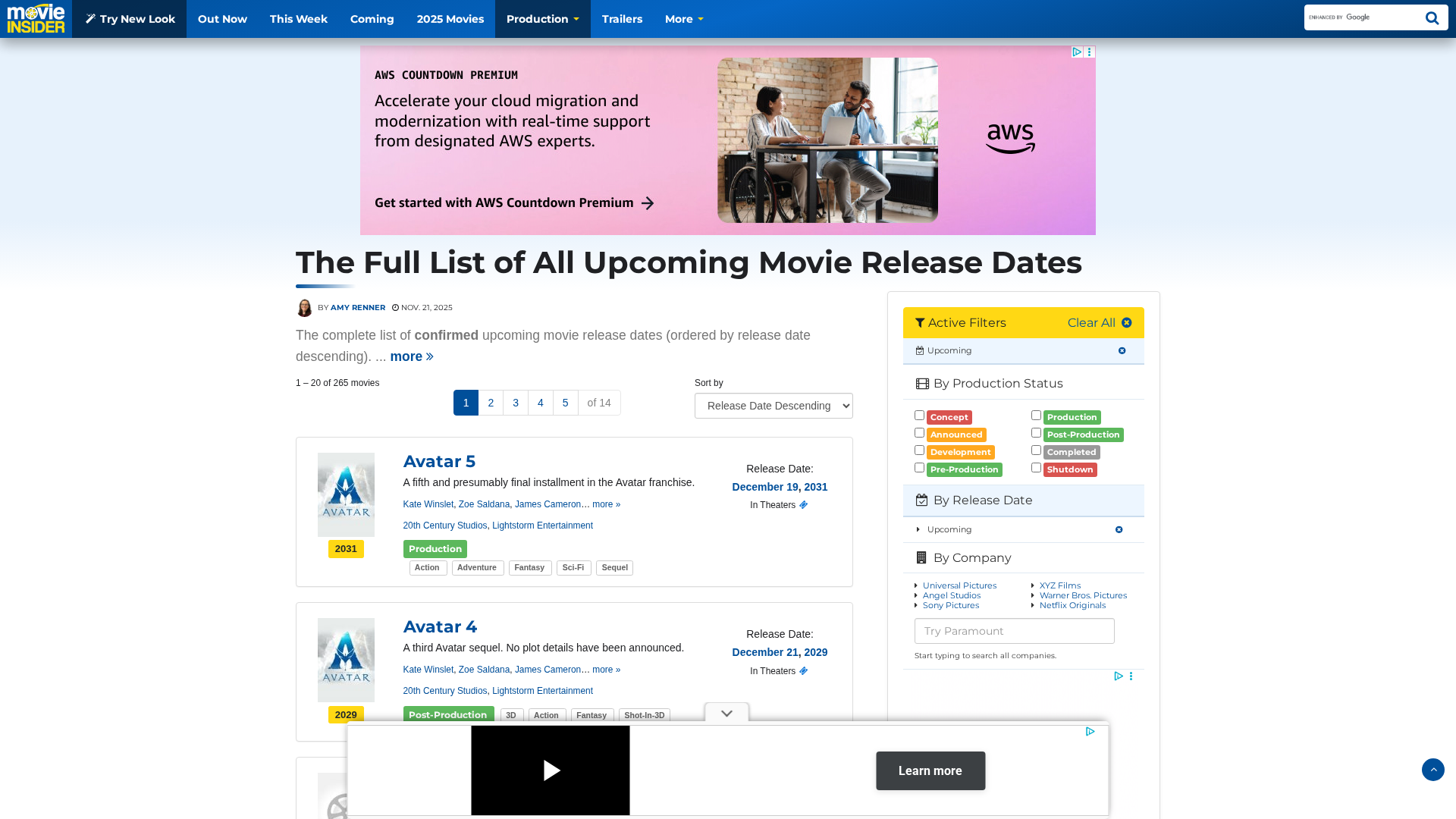Viewport: 1456px width, 819px height.
Task: Go to page 3 of results
Action: pyautogui.click(x=516, y=403)
